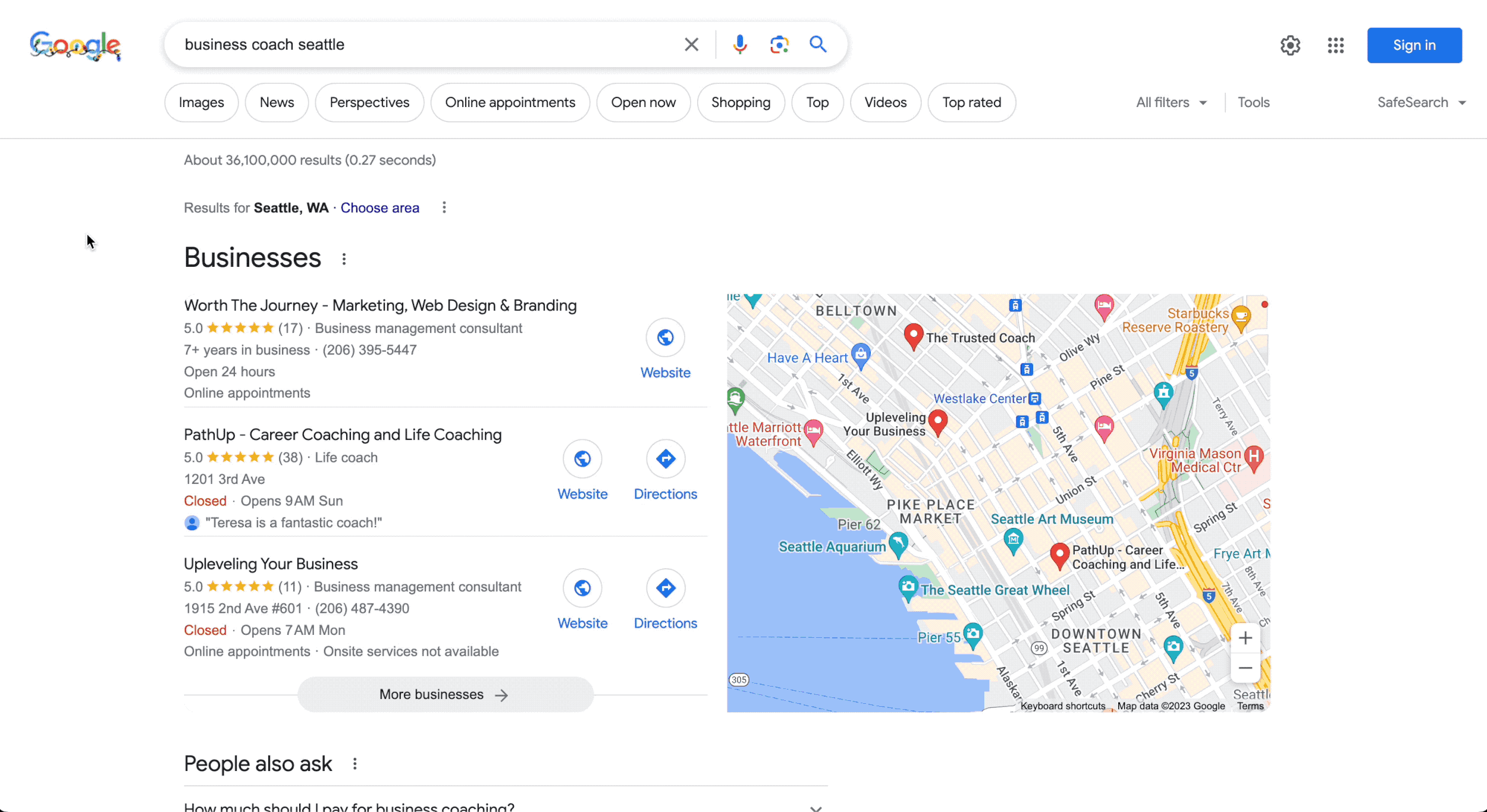
Task: Open Google Lens image search
Action: tap(779, 45)
